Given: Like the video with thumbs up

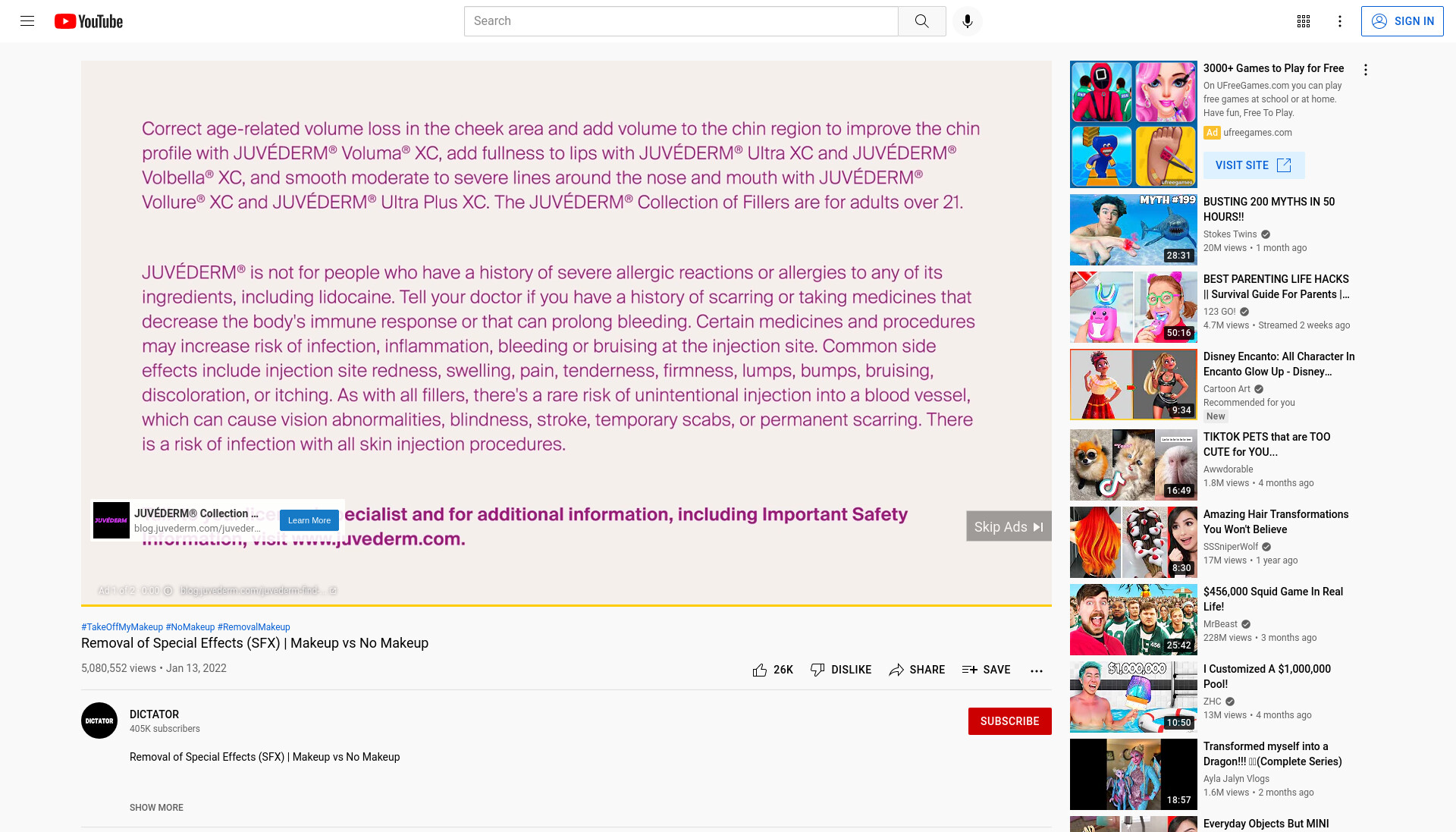Looking at the screenshot, I should pos(773,670).
